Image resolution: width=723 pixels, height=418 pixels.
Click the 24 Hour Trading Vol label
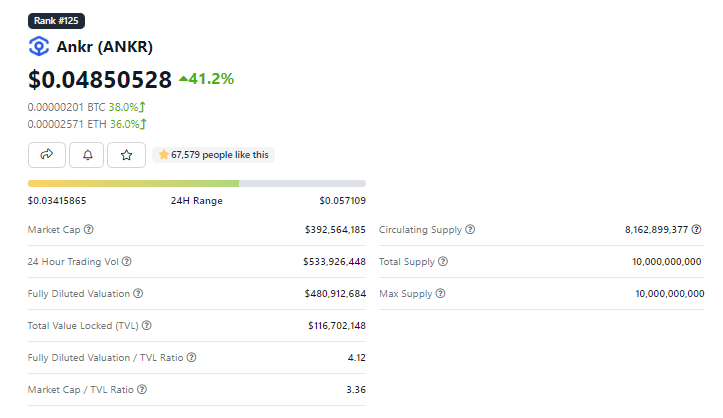tap(73, 261)
